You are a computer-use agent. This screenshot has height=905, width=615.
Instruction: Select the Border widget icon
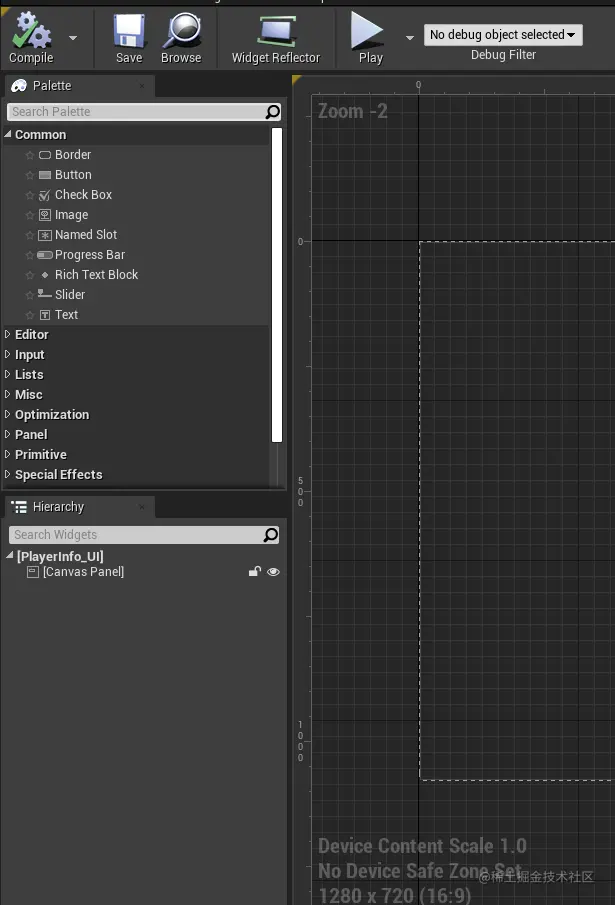click(45, 155)
